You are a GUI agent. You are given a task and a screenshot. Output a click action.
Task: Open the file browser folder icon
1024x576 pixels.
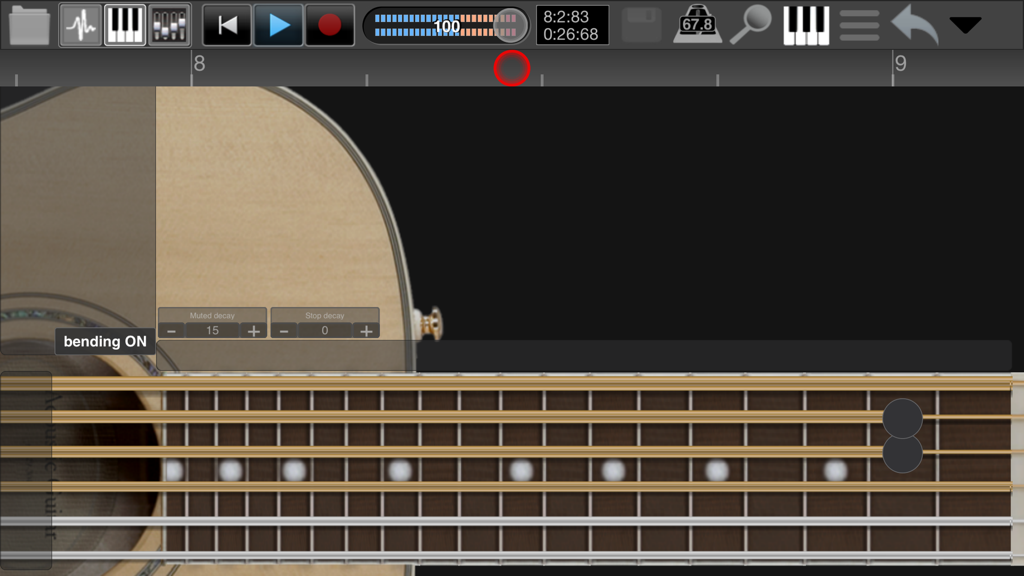tap(30, 24)
